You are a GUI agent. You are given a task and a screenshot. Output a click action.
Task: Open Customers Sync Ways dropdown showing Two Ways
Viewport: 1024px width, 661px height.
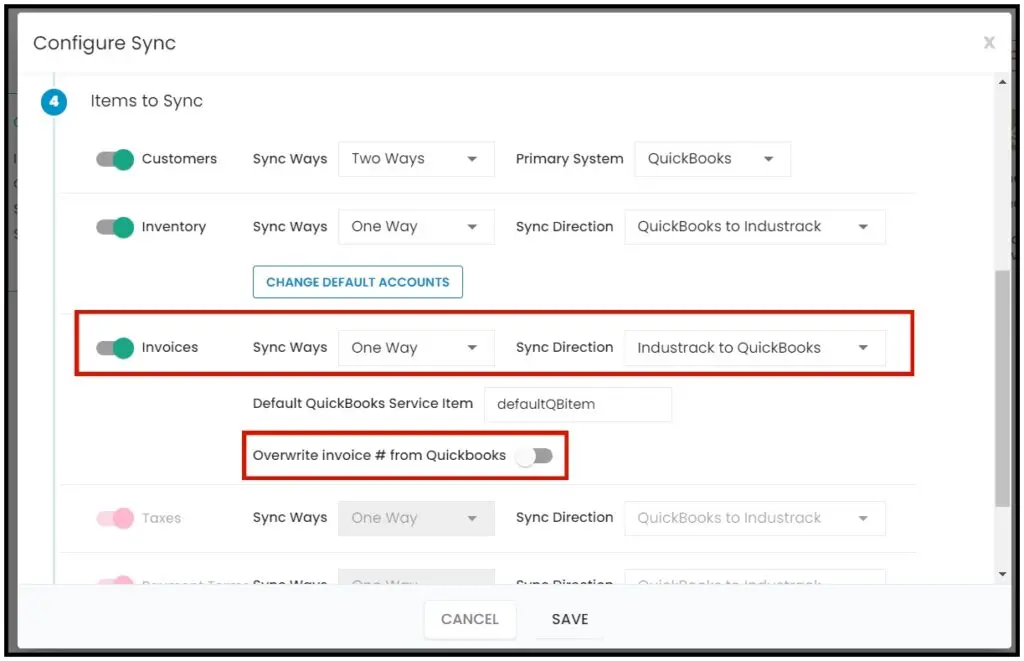[x=416, y=159]
